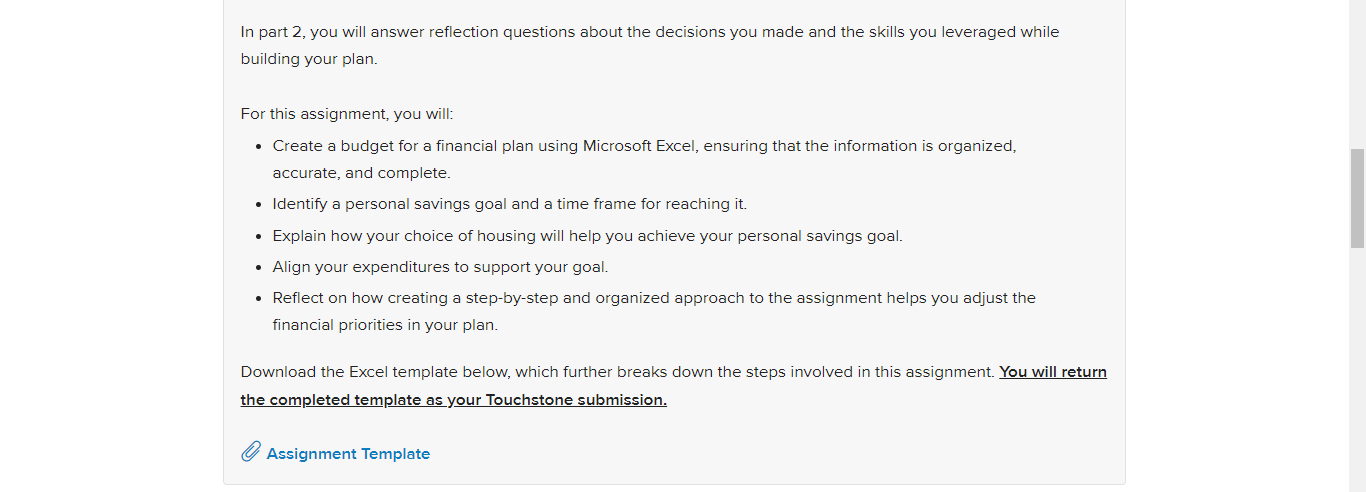Click the vertical scrollbar thumb
The image size is (1366, 492).
point(1357,198)
